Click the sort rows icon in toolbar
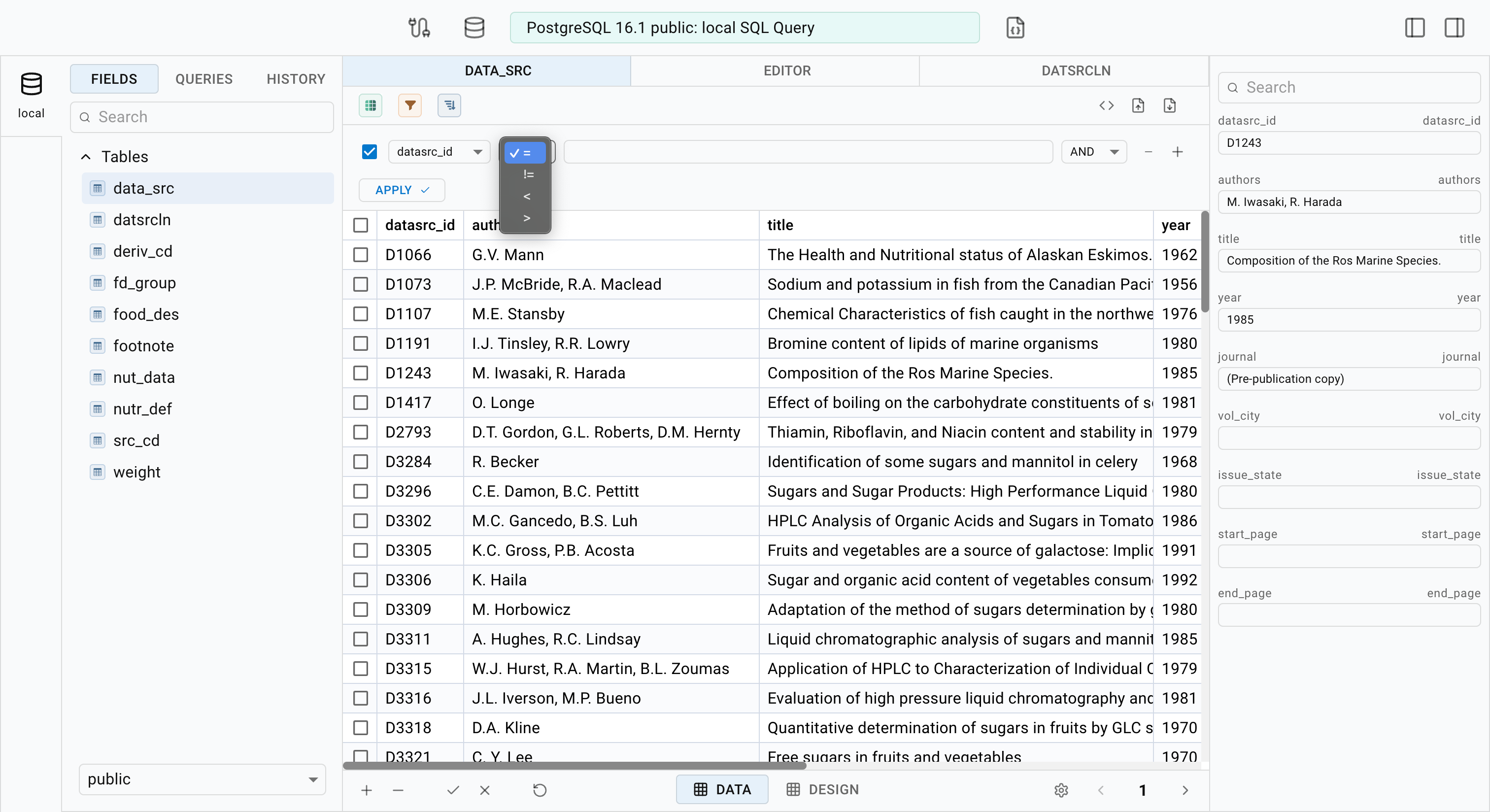Viewport: 1490px width, 812px height. [x=449, y=105]
